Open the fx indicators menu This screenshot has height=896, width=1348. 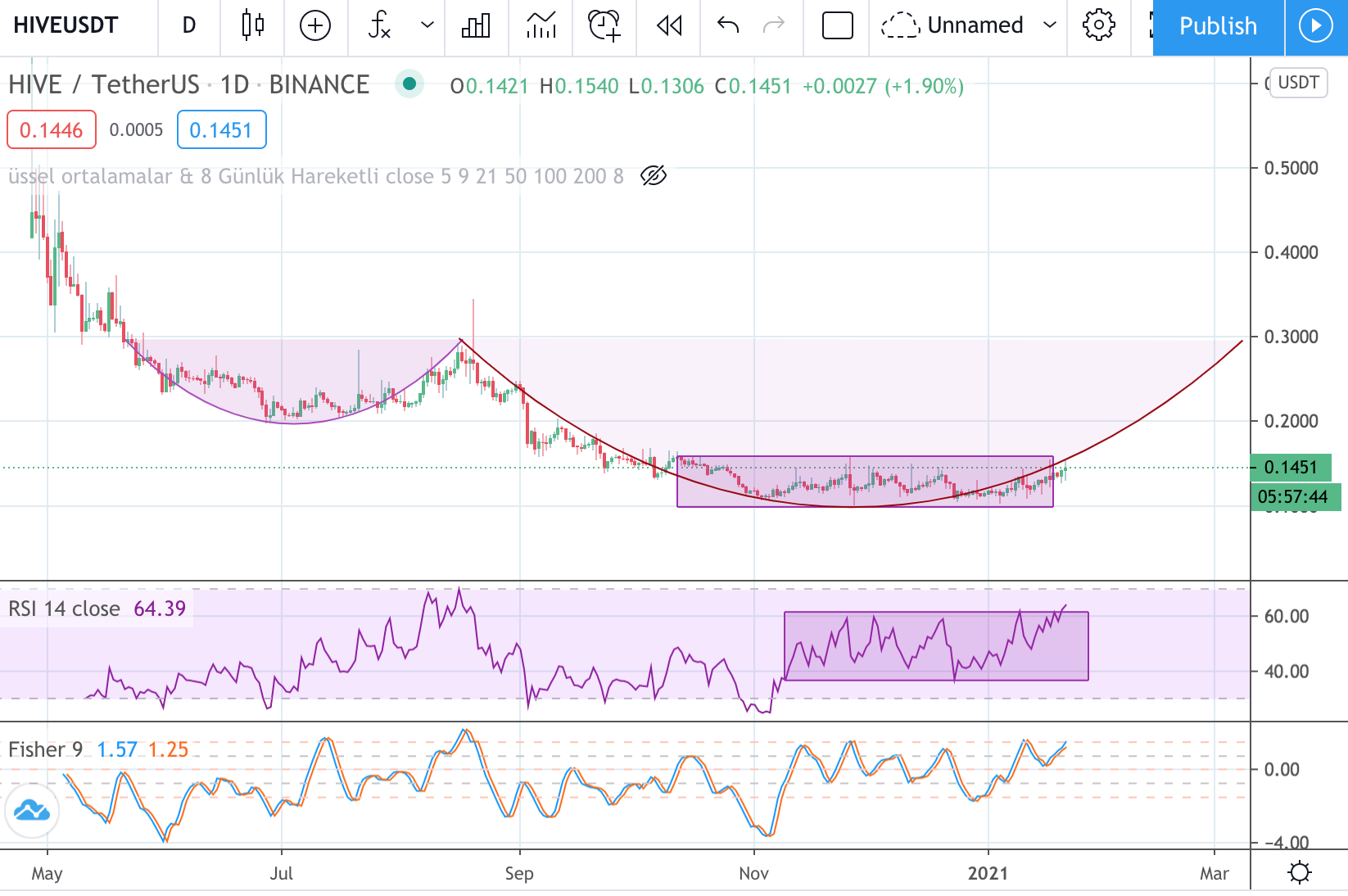pos(379,25)
